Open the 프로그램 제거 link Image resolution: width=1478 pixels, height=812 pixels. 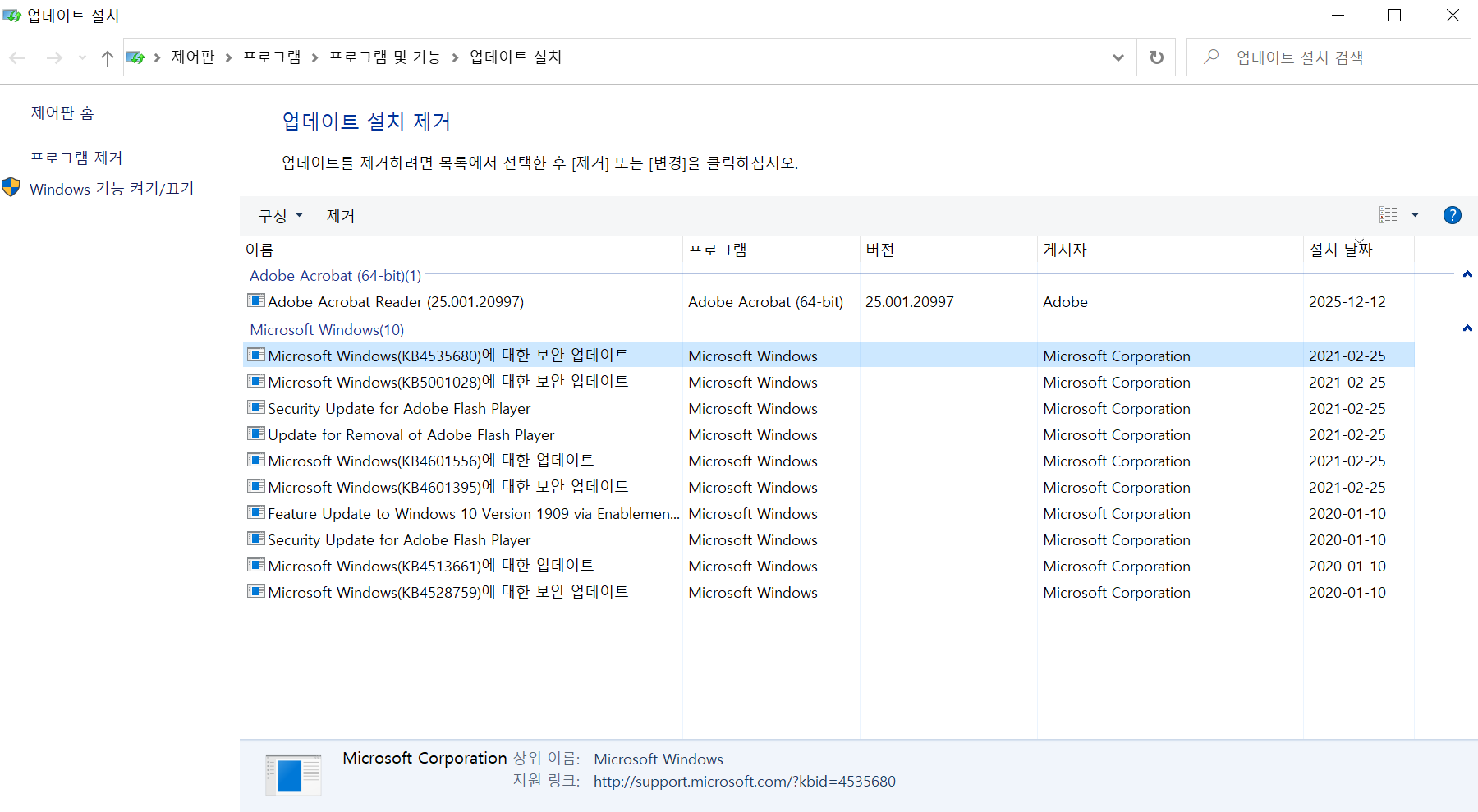pos(76,158)
